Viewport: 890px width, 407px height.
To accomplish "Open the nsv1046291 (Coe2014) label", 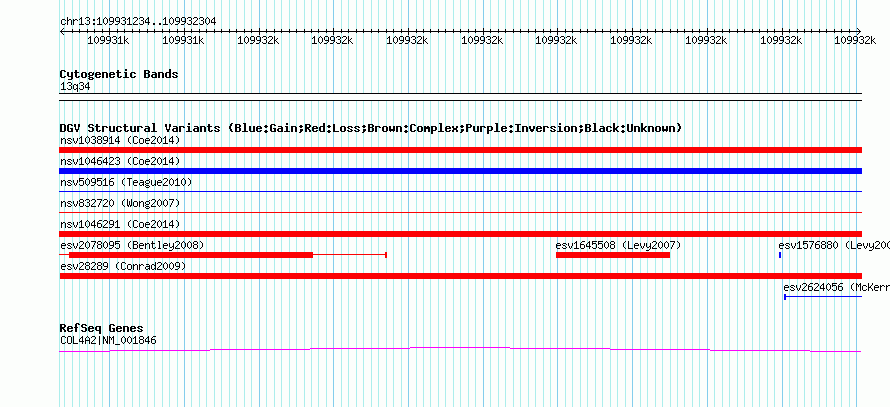I will [120, 224].
